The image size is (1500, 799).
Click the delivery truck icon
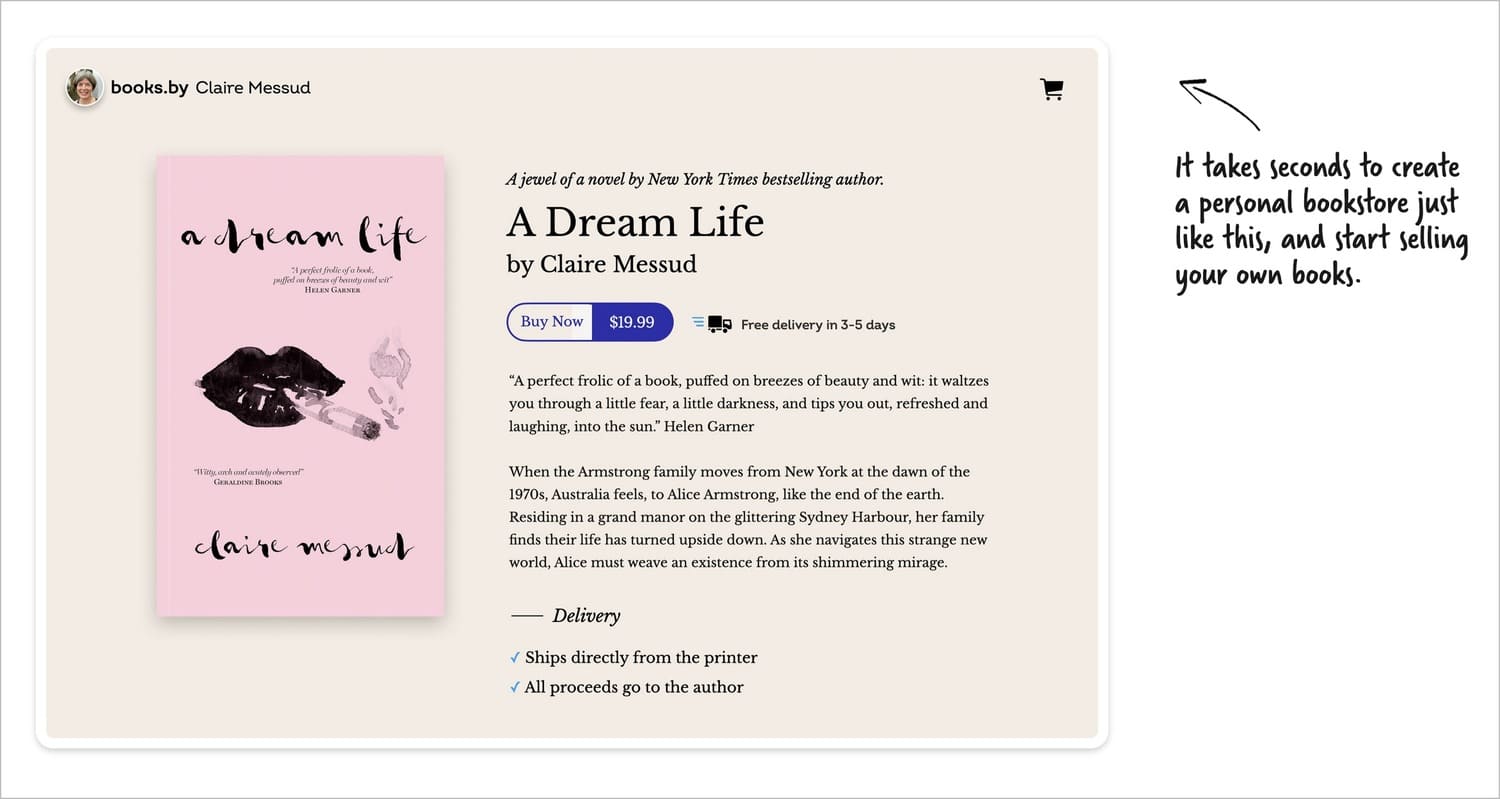718,324
